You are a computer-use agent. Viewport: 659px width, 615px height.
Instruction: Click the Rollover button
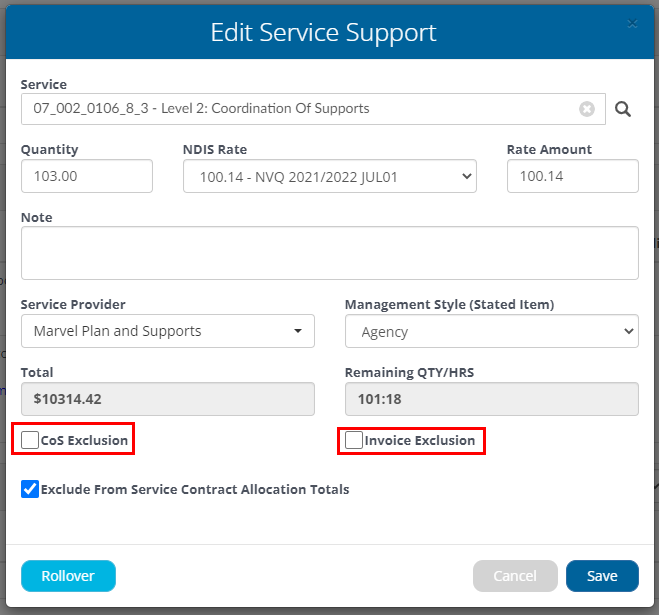click(x=68, y=576)
